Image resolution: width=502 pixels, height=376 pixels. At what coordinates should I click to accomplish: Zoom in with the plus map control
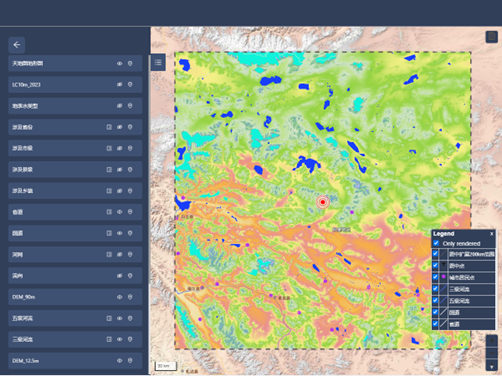(492, 341)
